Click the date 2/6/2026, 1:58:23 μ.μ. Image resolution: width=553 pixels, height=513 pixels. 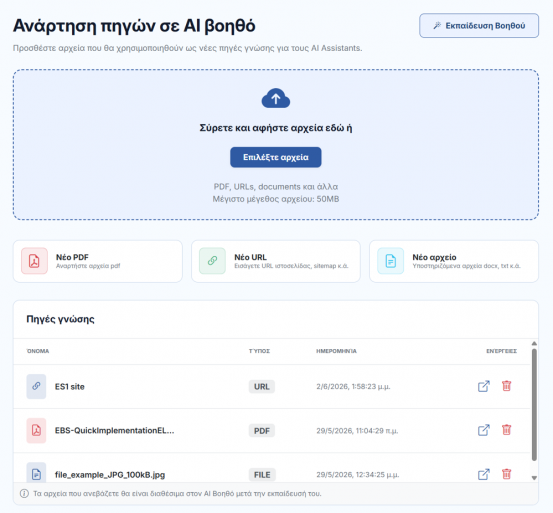tap(353, 387)
